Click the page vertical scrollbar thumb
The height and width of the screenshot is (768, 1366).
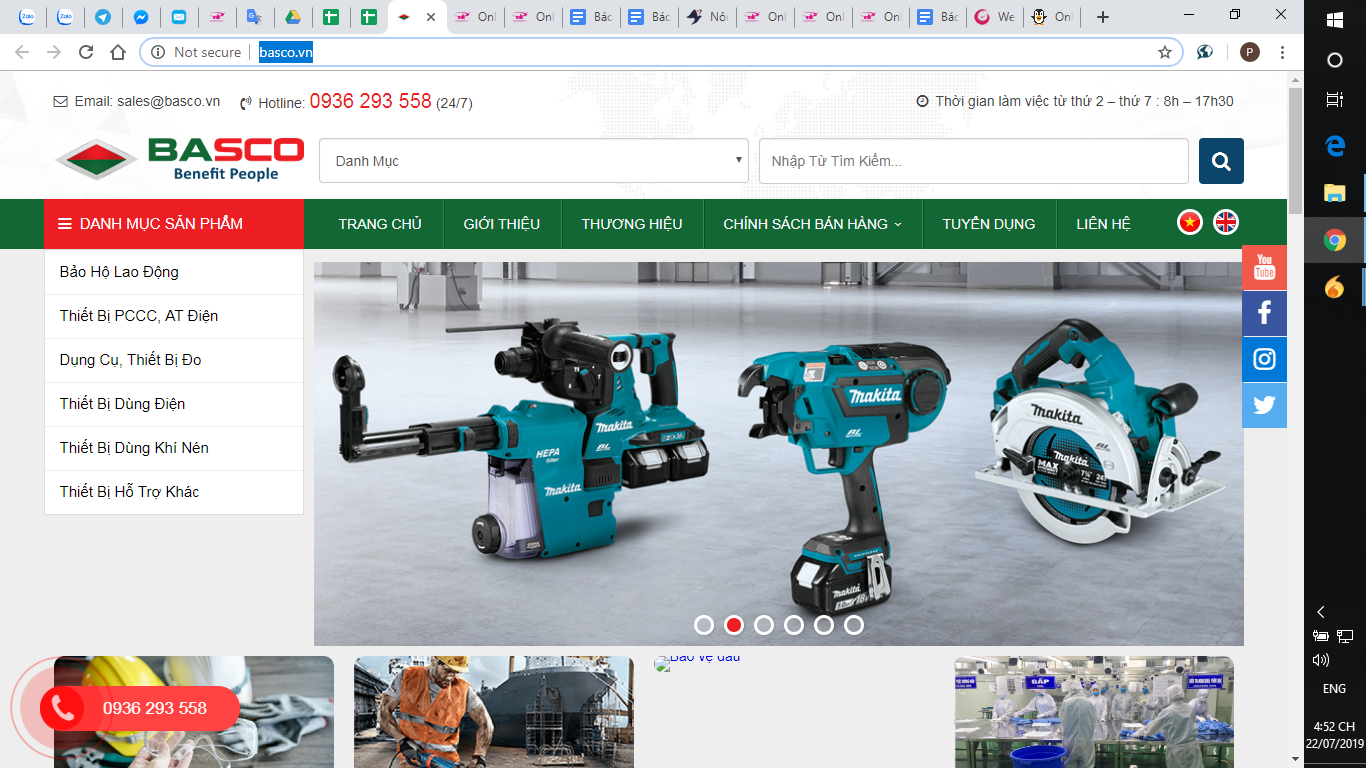click(1295, 150)
